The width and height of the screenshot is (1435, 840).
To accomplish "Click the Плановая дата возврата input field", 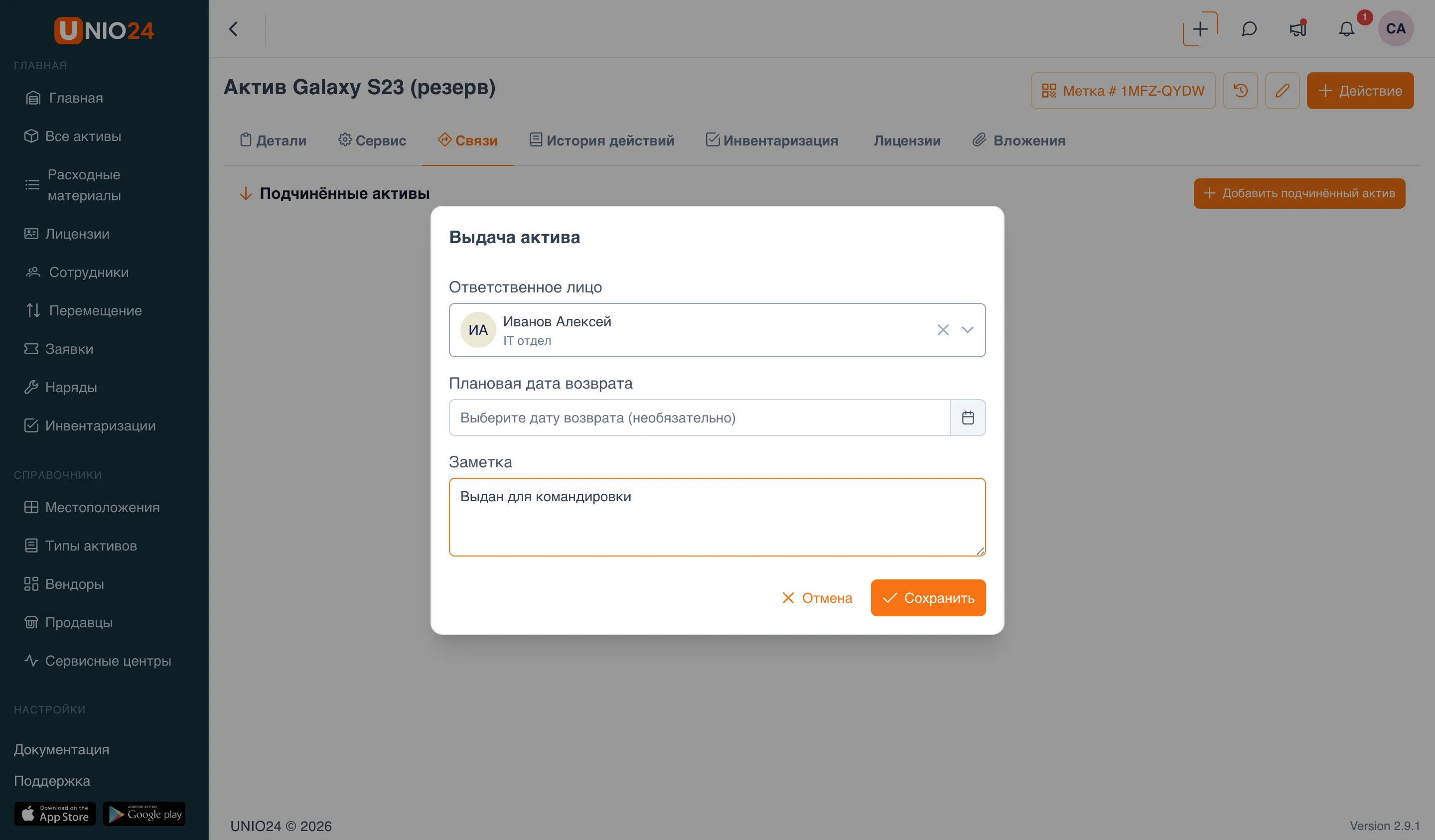I will coord(700,418).
